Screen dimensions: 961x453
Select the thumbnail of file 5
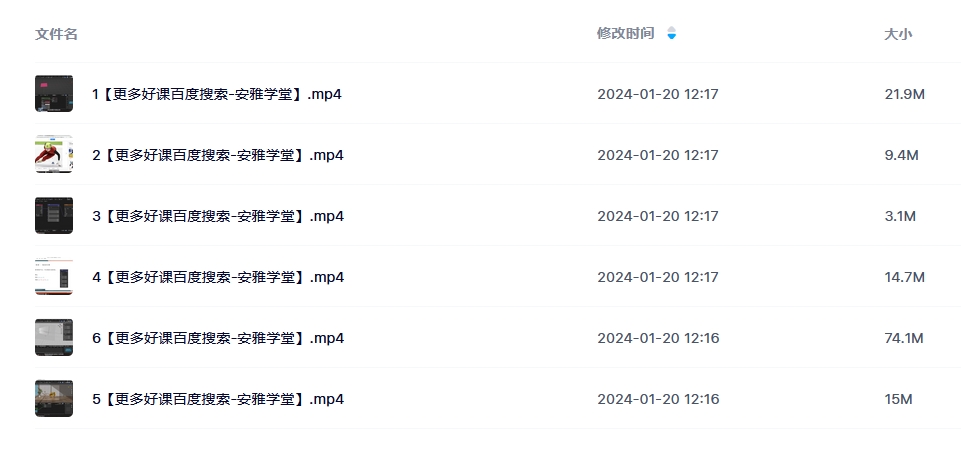click(54, 398)
